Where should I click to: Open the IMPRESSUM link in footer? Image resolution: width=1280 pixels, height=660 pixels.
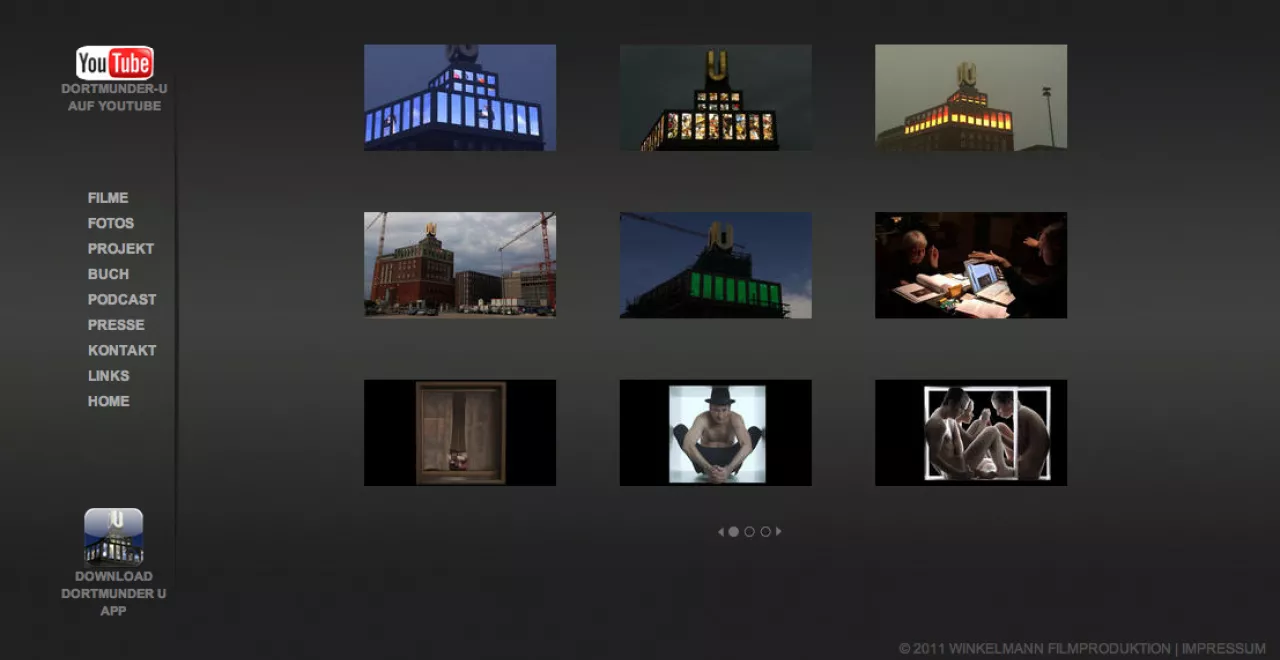[1223, 648]
